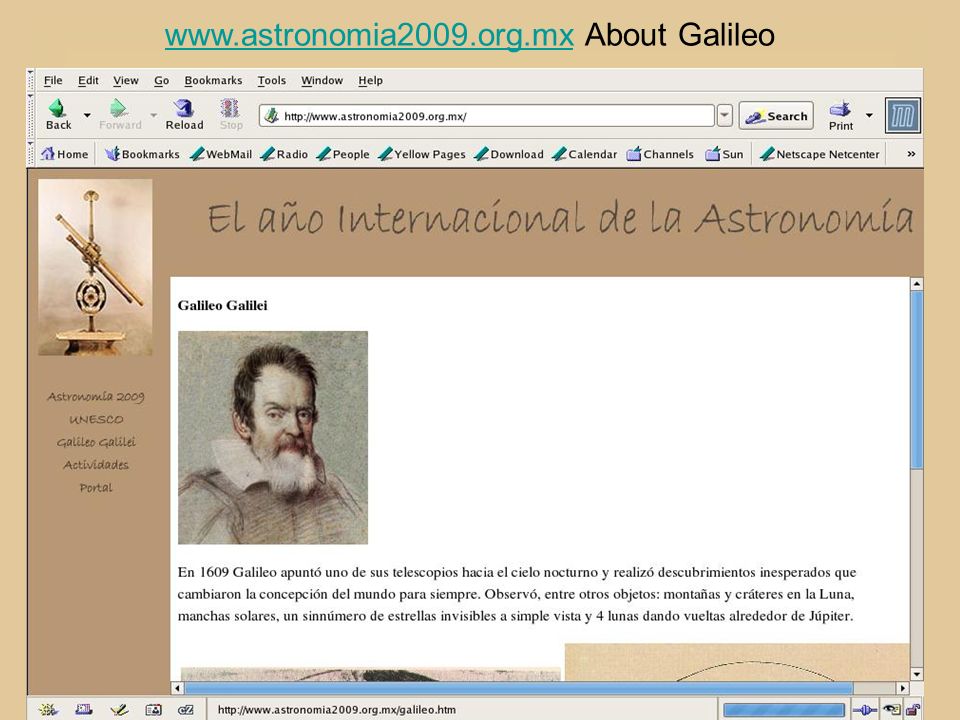Follow the www.astronomia2009.org.mx link in the slide title
The height and width of the screenshot is (720, 960).
coord(369,35)
